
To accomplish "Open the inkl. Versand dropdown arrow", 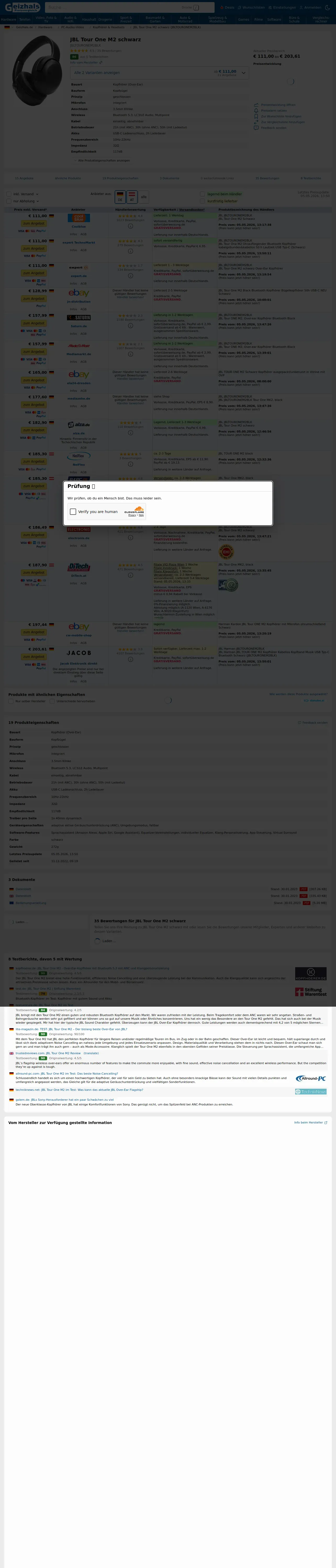I will 37,194.
